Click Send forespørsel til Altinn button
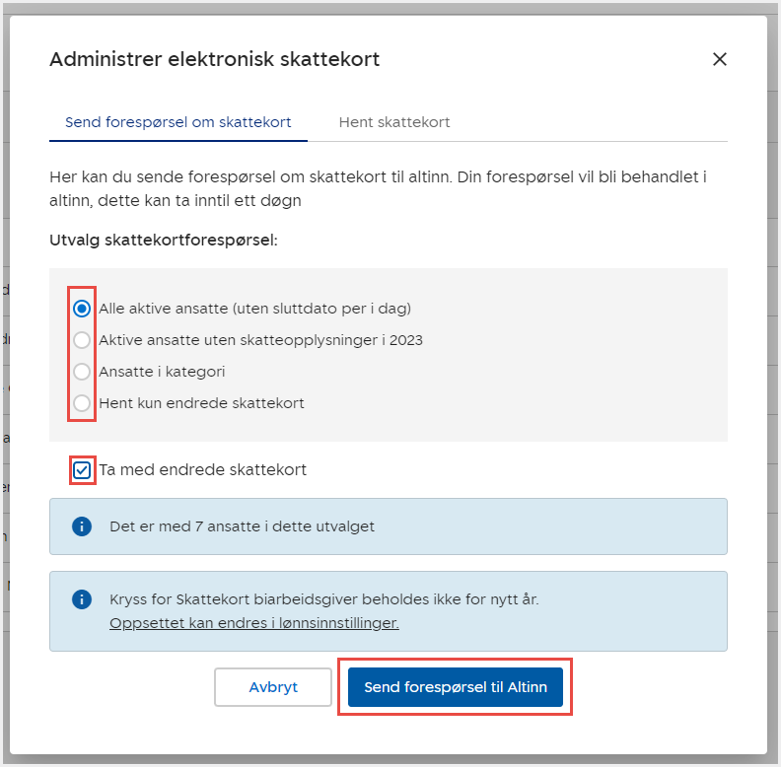The image size is (781, 767). pos(455,687)
